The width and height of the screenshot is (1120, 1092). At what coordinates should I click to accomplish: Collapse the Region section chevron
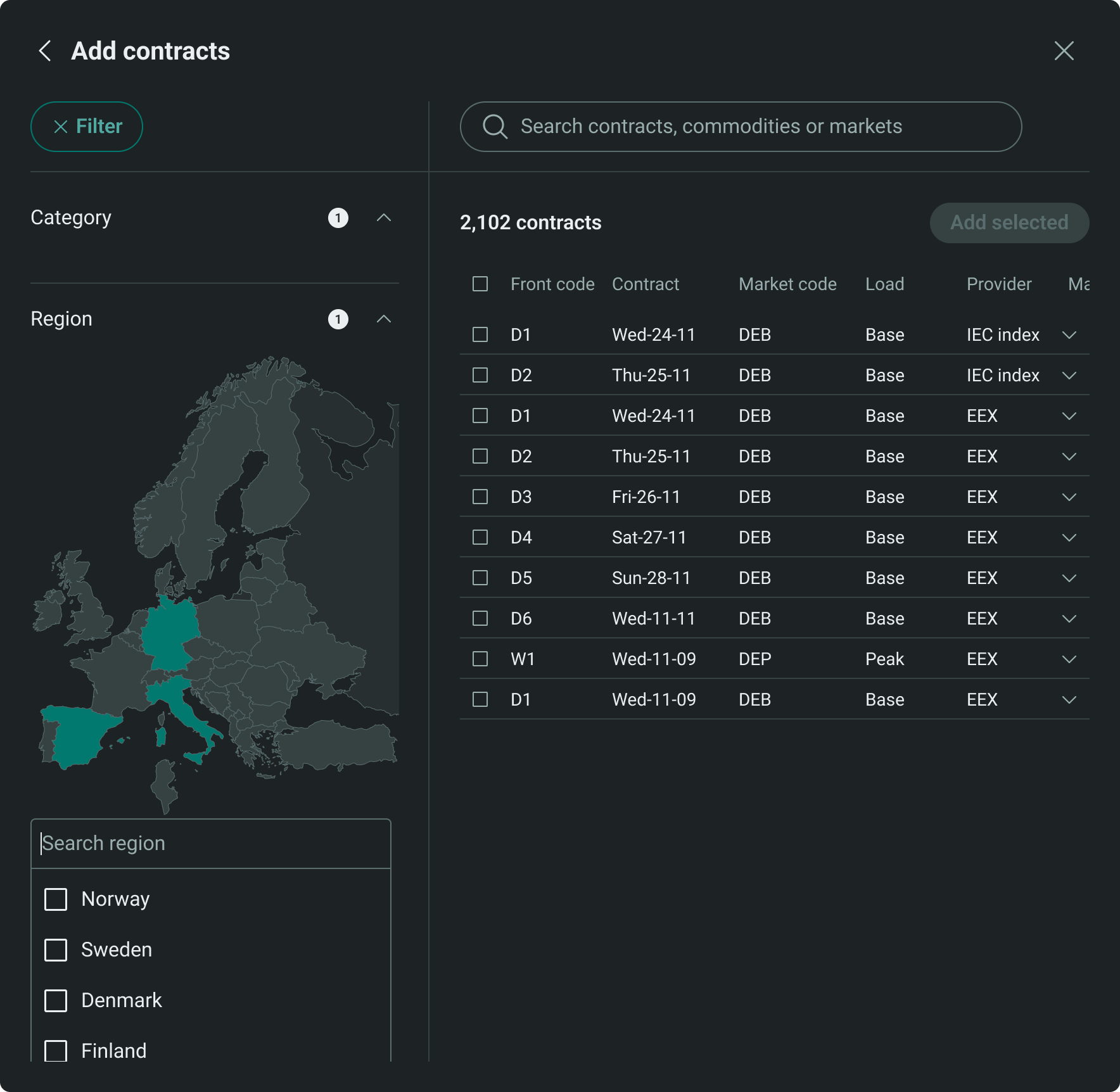pos(383,319)
